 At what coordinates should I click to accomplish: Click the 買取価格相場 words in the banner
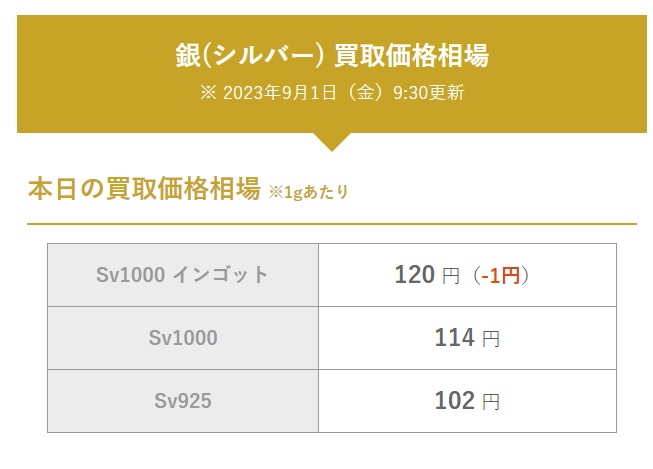click(411, 55)
